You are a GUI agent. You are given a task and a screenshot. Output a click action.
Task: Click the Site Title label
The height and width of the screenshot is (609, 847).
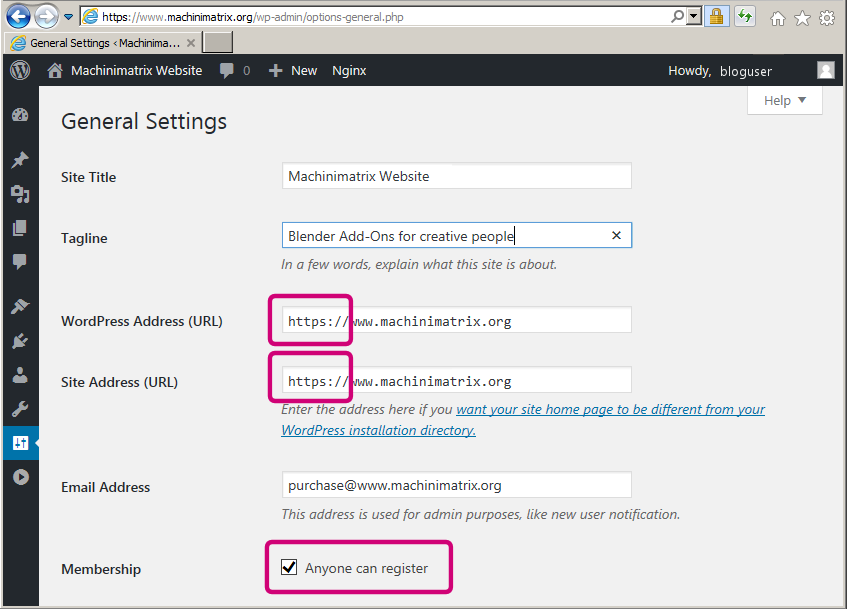point(89,177)
